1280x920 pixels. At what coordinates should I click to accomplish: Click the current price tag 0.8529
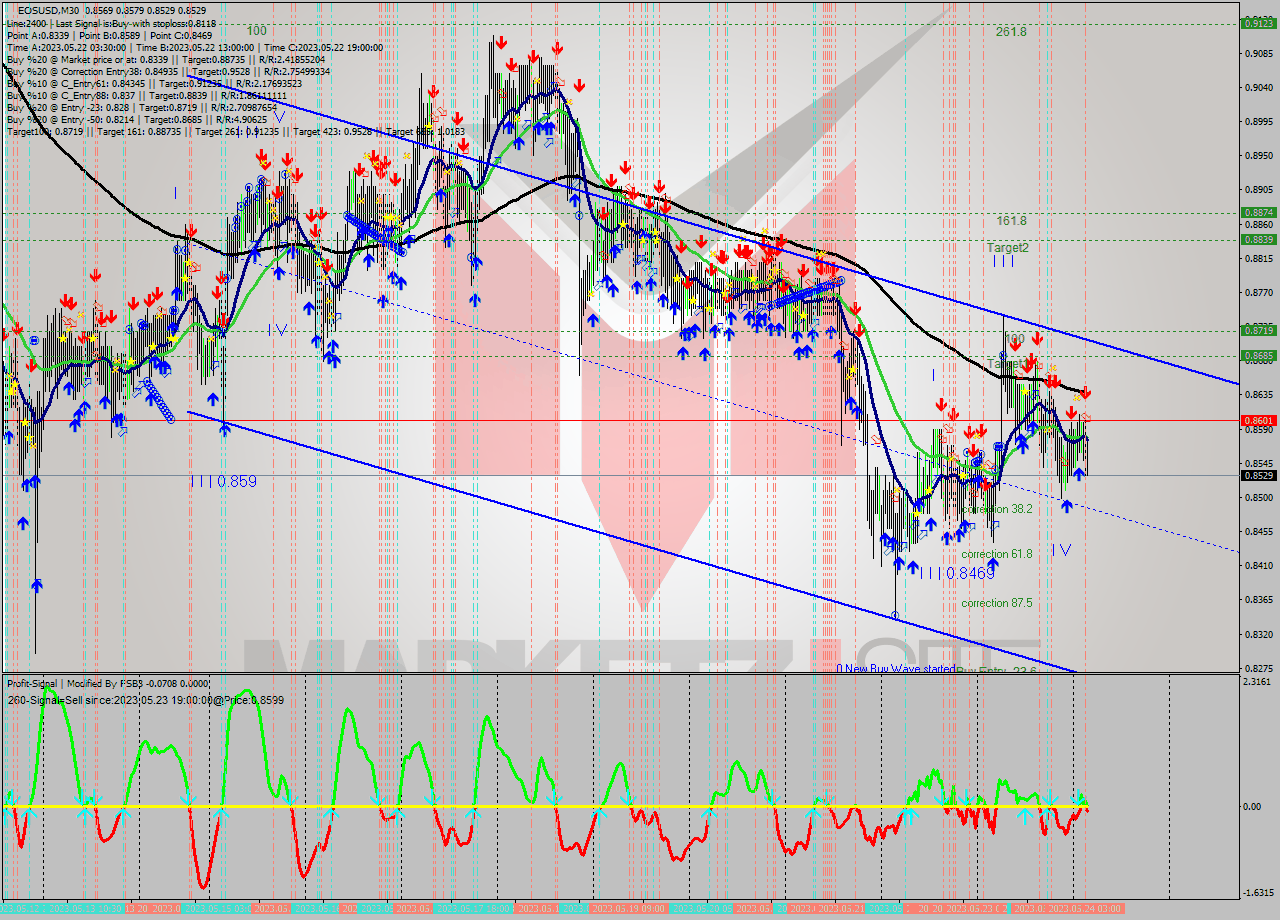click(x=1257, y=475)
